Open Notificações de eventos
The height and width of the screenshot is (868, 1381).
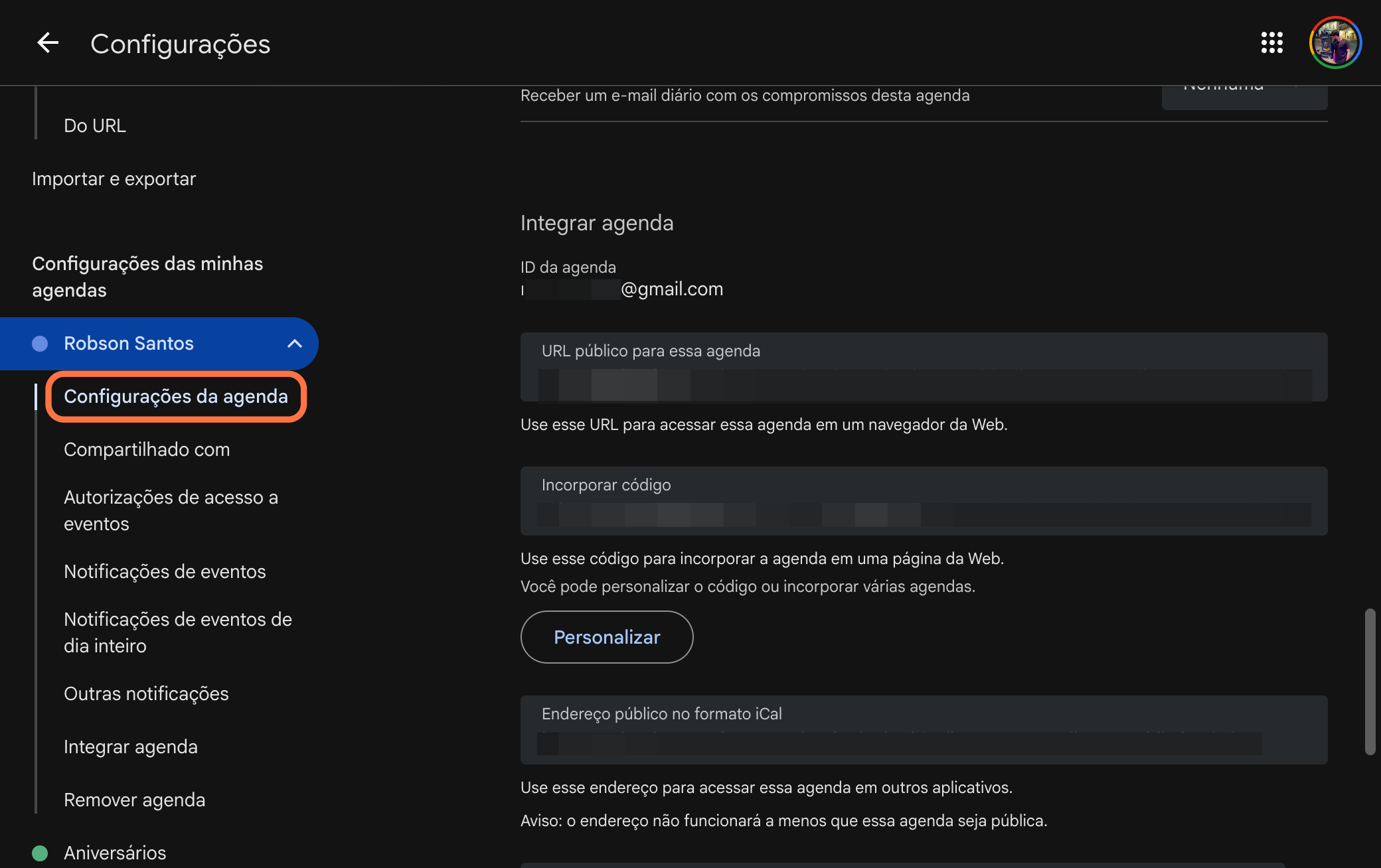coord(165,571)
